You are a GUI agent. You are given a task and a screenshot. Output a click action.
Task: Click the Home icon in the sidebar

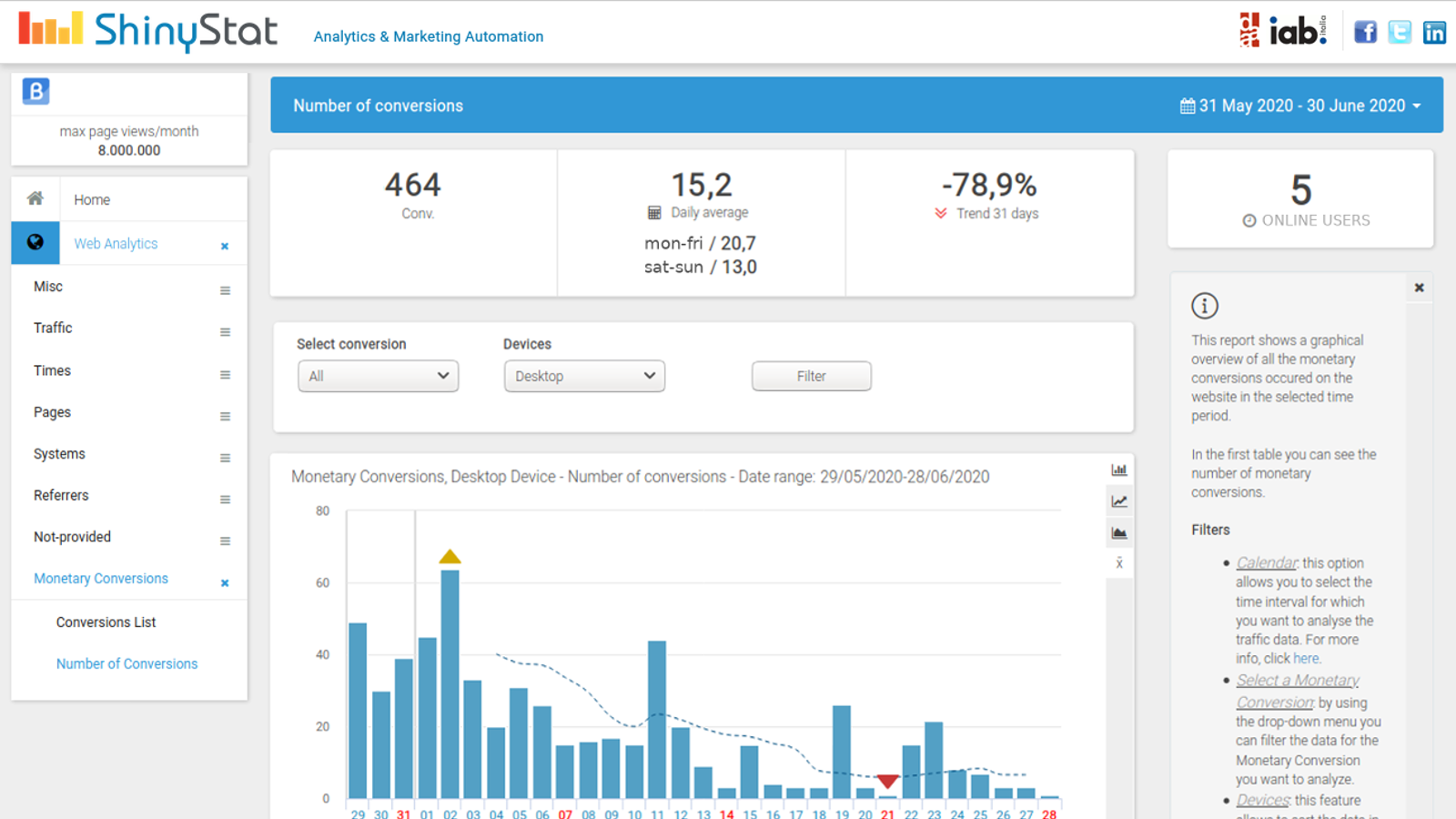[35, 198]
